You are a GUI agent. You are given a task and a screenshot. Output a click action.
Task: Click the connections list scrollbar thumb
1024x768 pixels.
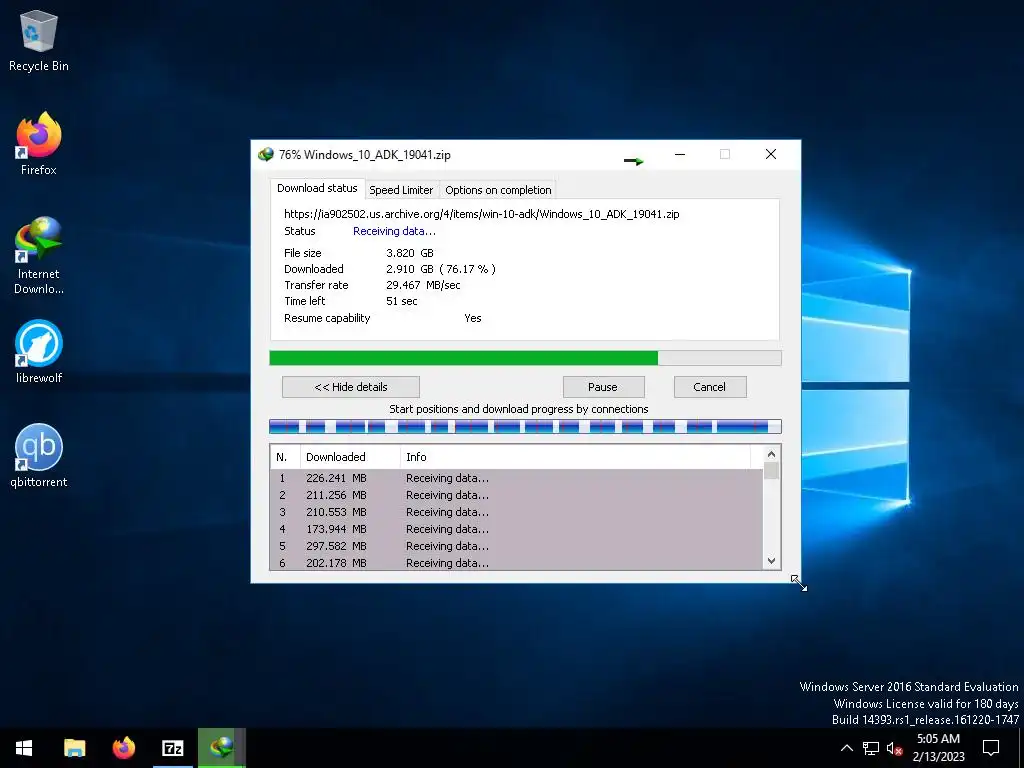pos(771,471)
